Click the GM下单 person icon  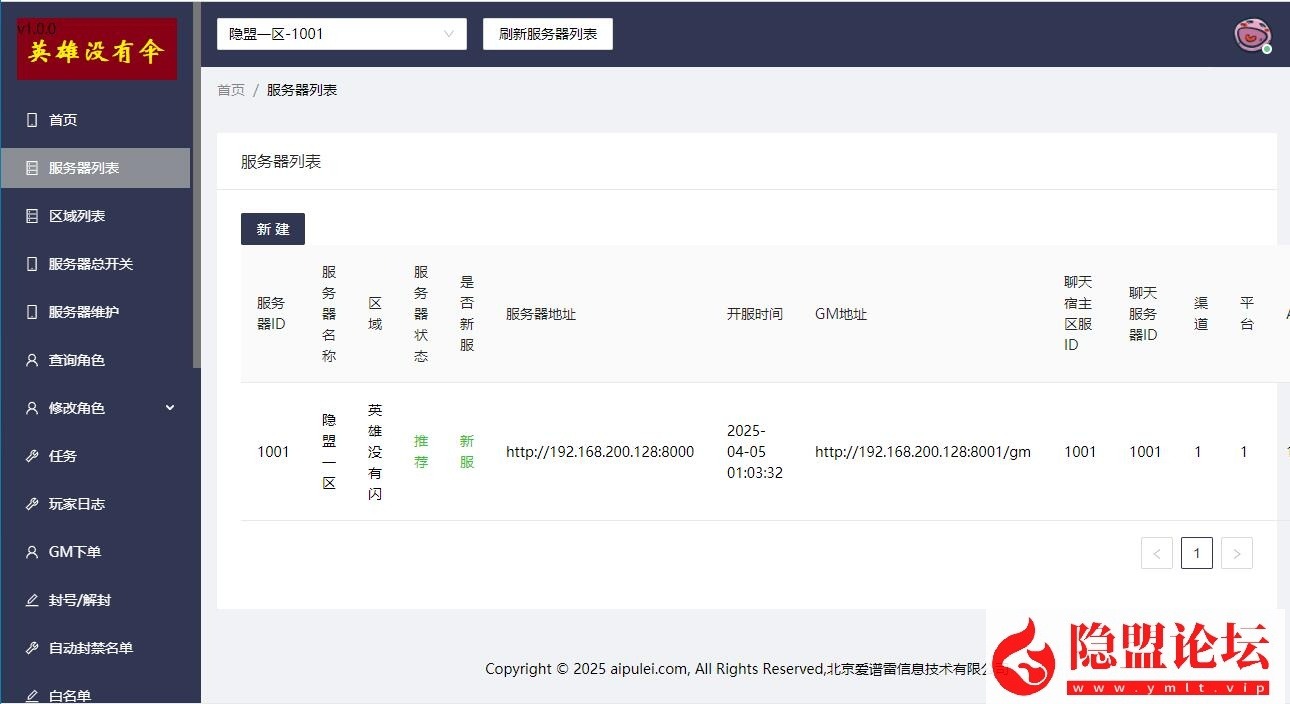31,551
